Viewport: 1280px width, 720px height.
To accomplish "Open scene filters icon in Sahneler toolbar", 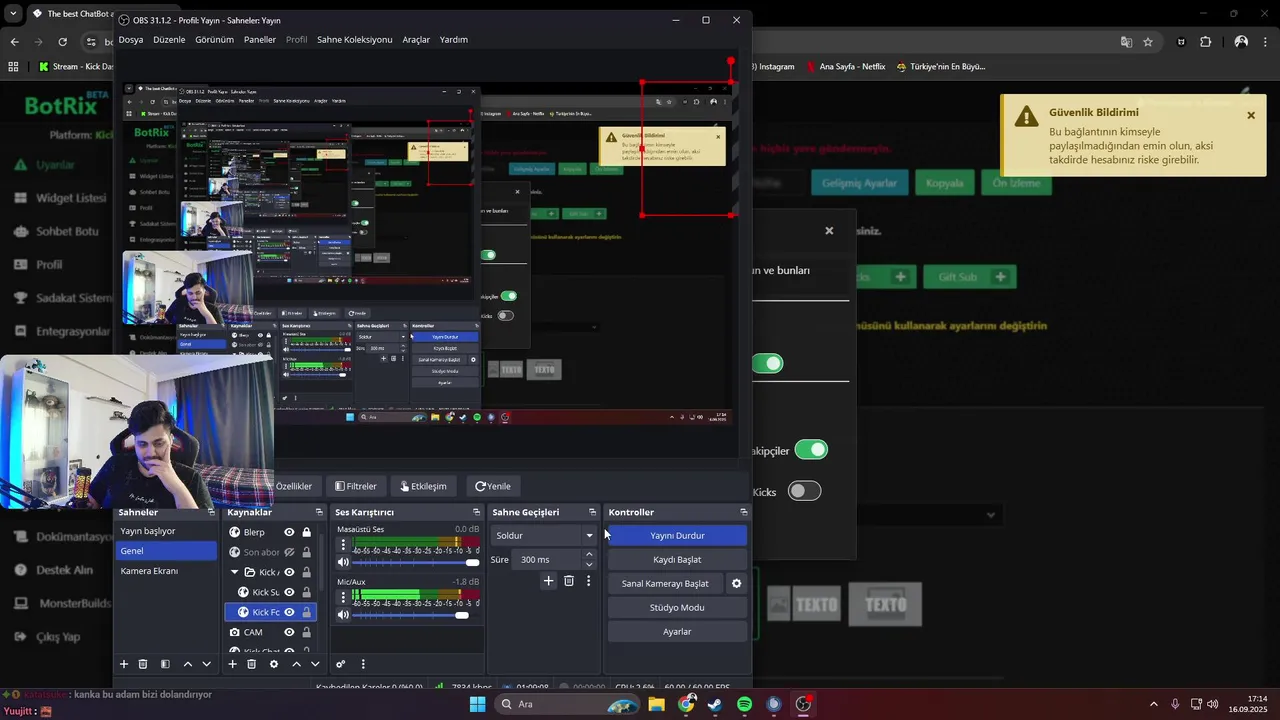I will pyautogui.click(x=165, y=664).
